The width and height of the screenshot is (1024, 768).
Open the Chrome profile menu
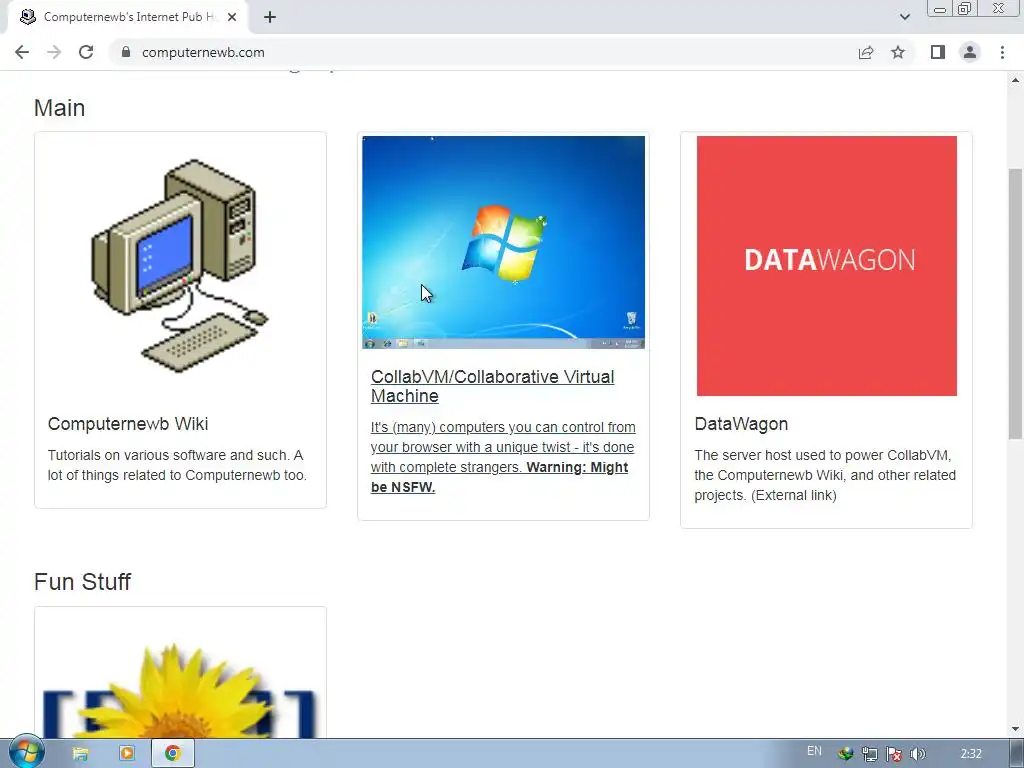970,52
